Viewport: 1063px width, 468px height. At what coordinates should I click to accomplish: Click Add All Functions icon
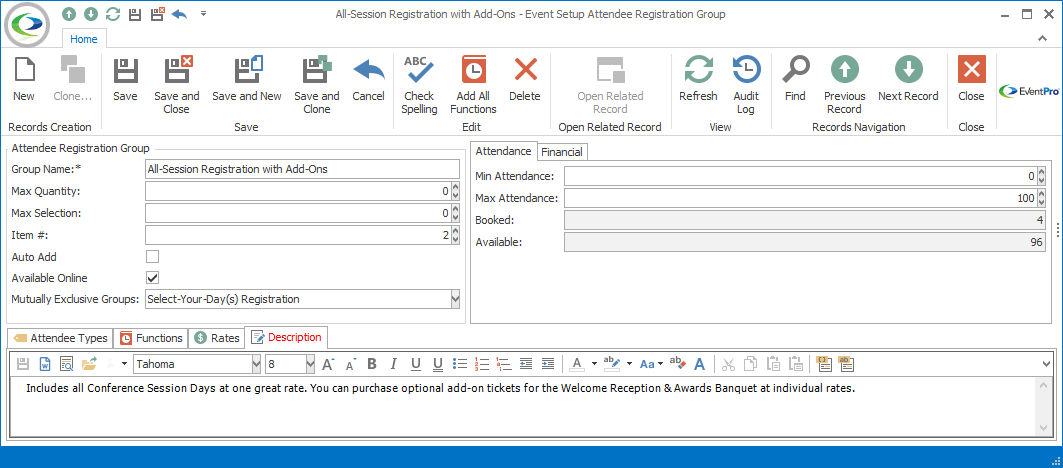coord(473,70)
